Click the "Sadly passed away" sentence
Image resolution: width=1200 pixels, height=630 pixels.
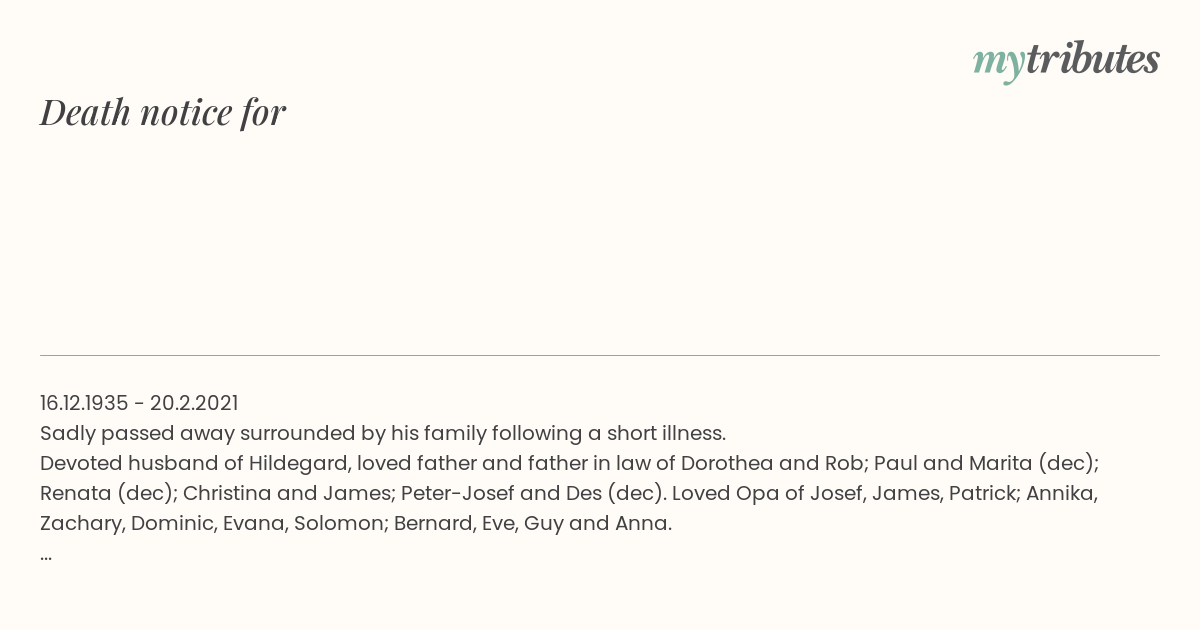383,433
